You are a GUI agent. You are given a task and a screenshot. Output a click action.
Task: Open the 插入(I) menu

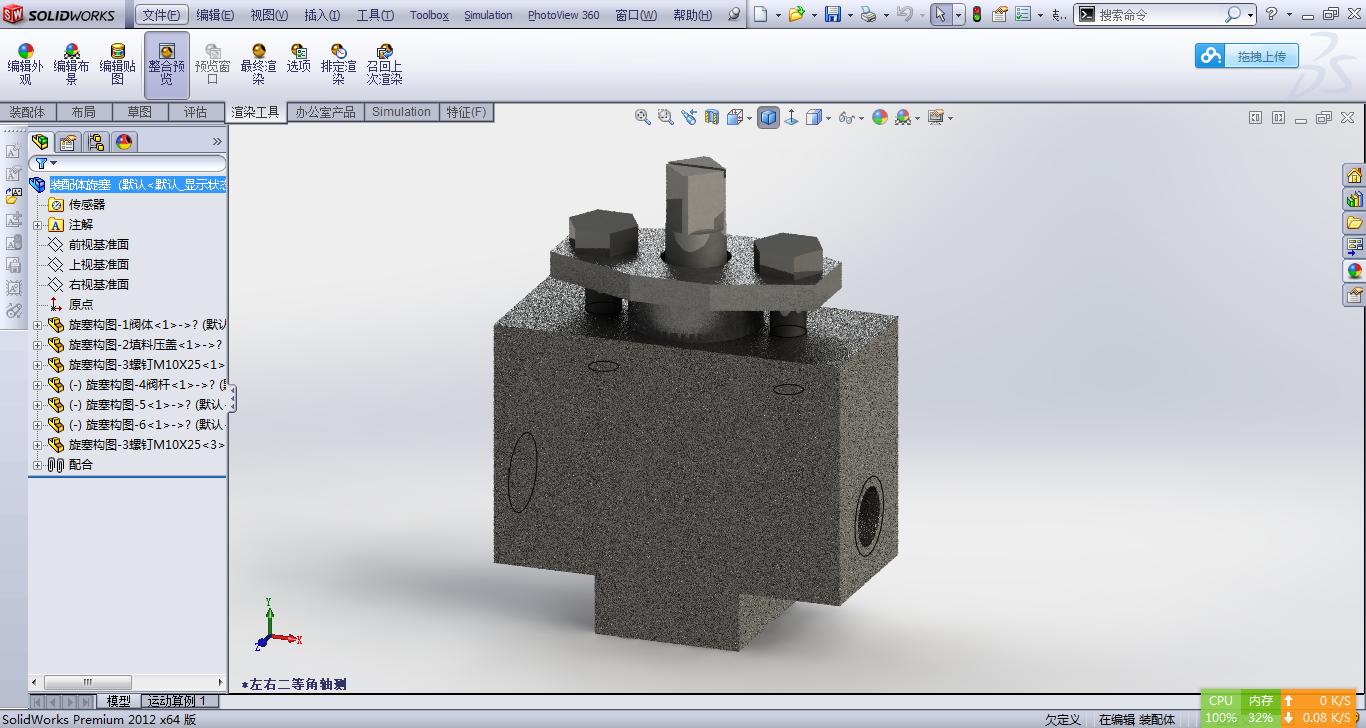click(x=322, y=15)
